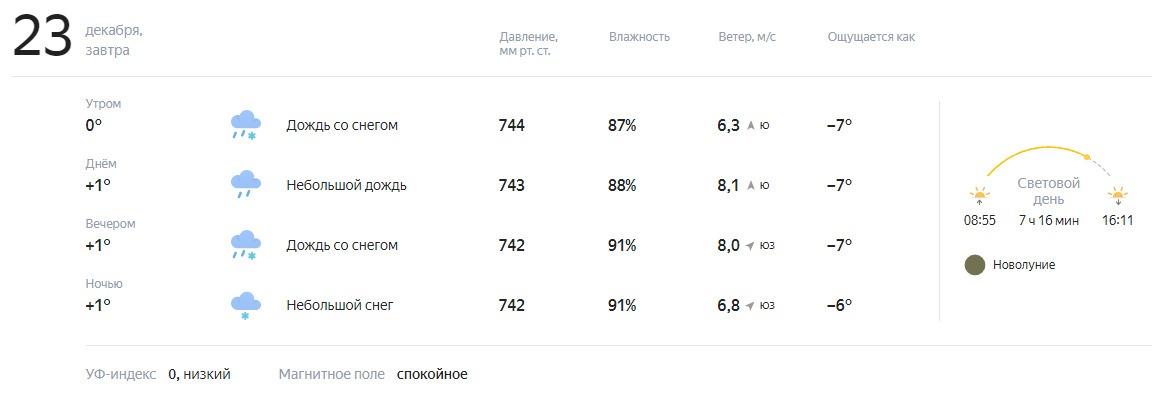The height and width of the screenshot is (396, 1152).
Task: Click the Влажность column header
Action: [x=639, y=37]
